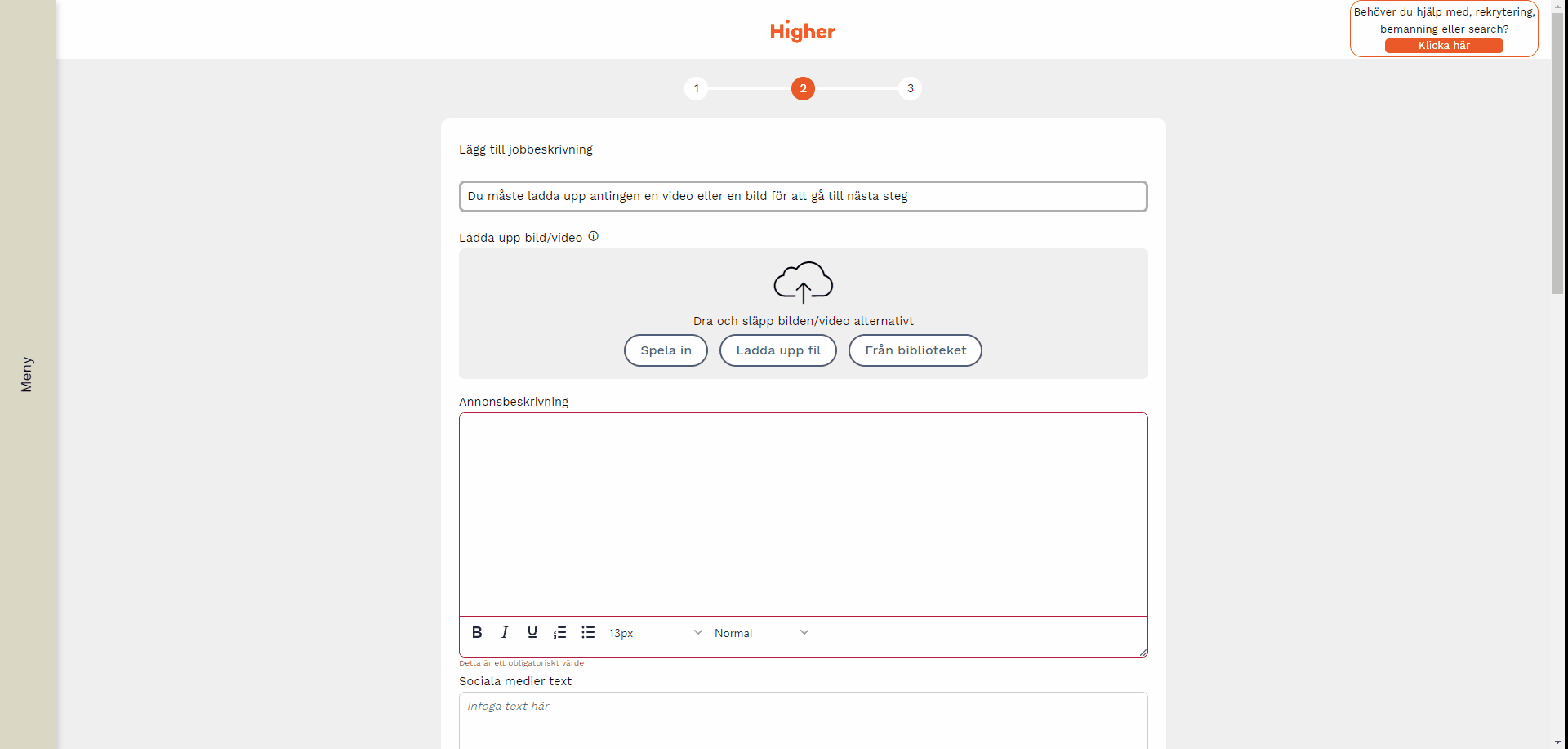1568x749 pixels.
Task: Insert a bulleted list
Action: click(x=588, y=632)
